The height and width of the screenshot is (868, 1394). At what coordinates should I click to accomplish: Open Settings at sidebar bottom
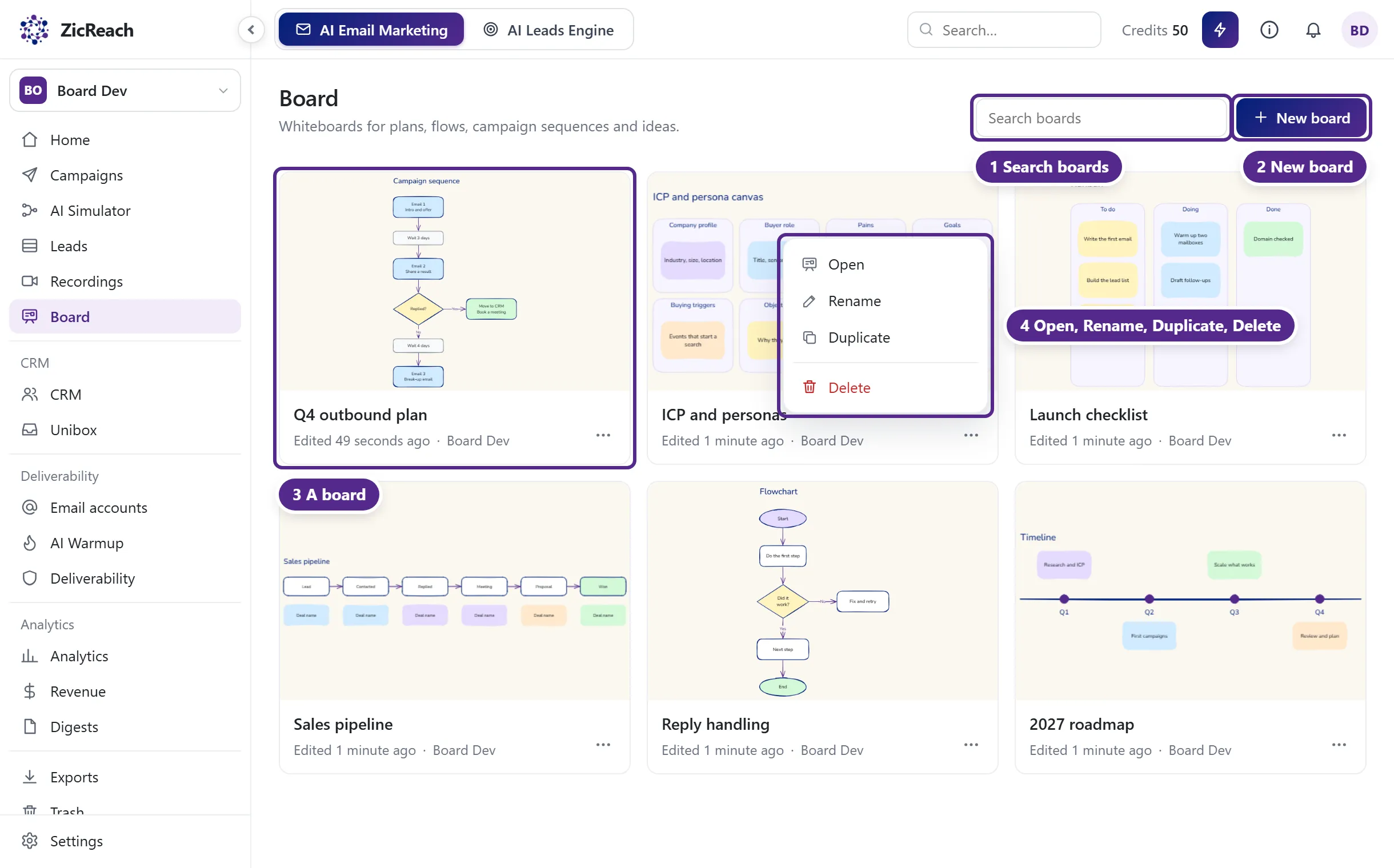pyautogui.click(x=125, y=841)
